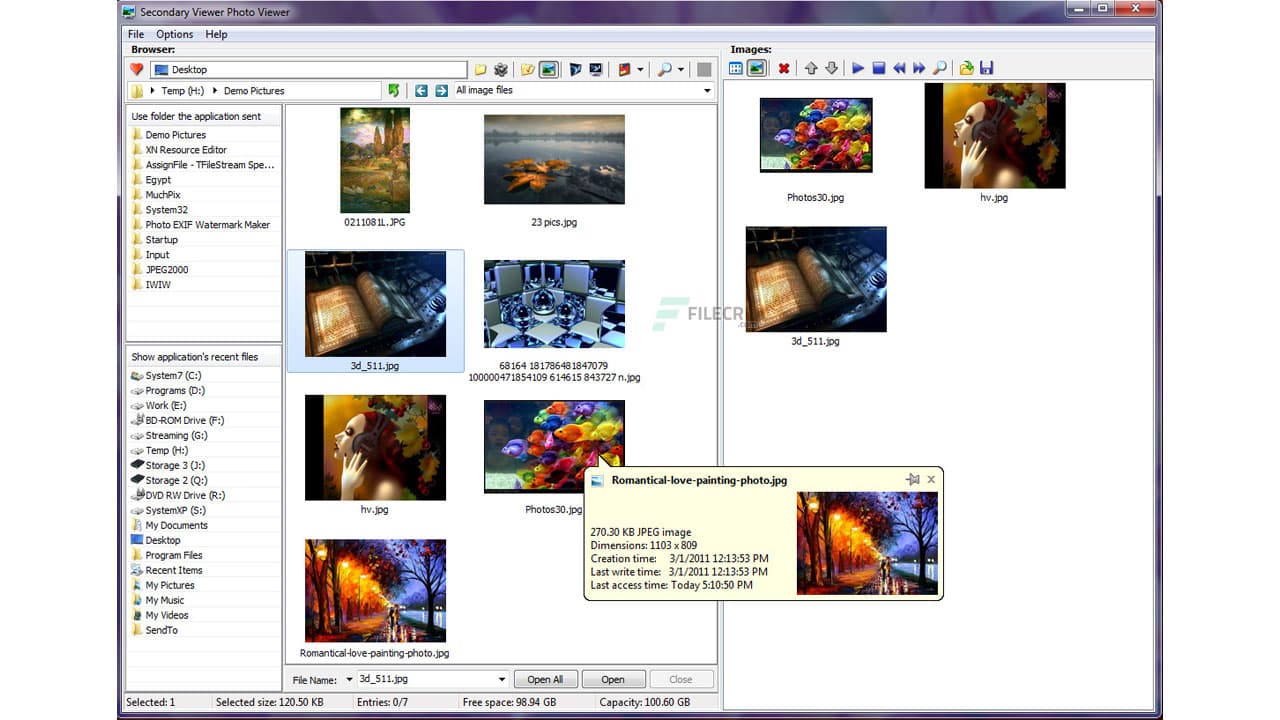Select the hv.jpg thumbnail in the browser

tap(375, 447)
